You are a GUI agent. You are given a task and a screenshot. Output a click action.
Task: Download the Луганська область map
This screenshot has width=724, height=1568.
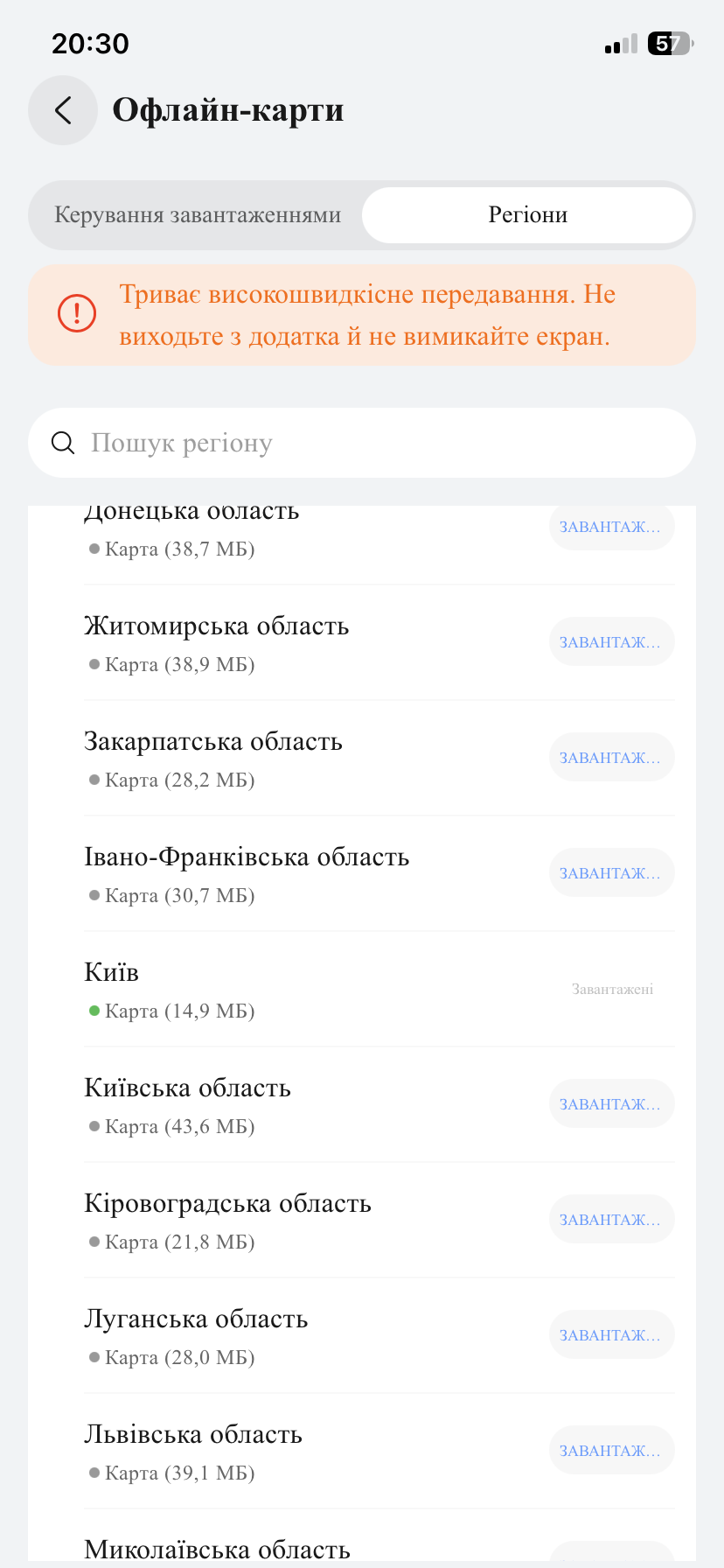pyautogui.click(x=611, y=1335)
